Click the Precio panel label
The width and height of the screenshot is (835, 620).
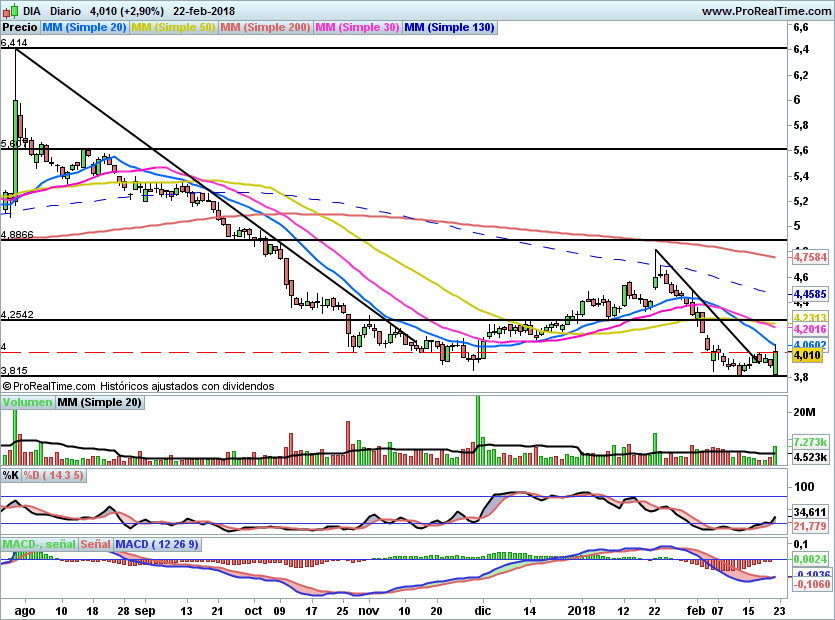point(20,27)
